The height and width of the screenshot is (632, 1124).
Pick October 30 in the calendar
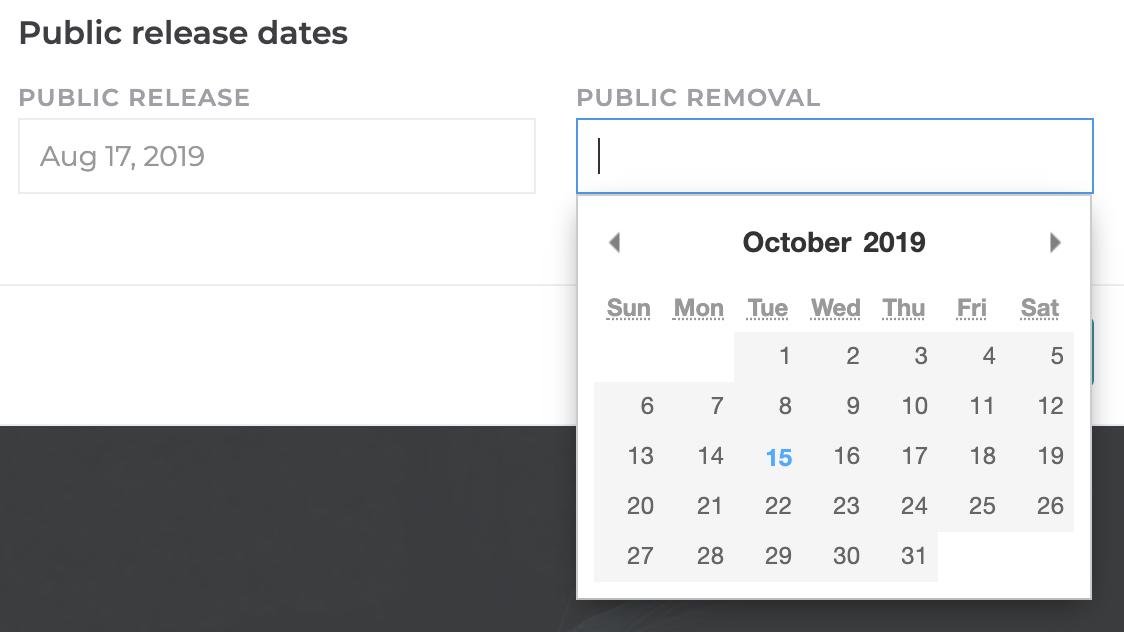coord(846,556)
